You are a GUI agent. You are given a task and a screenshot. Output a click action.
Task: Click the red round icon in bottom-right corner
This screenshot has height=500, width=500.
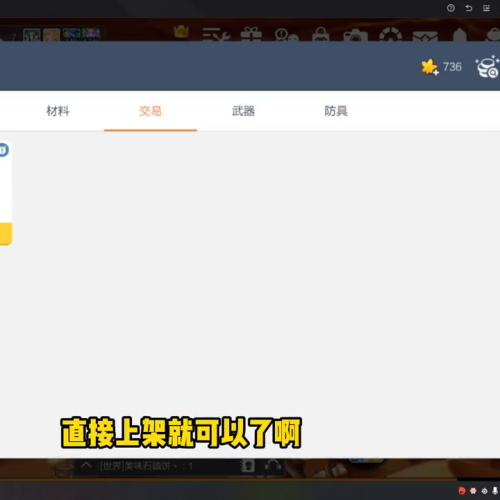tap(462, 491)
